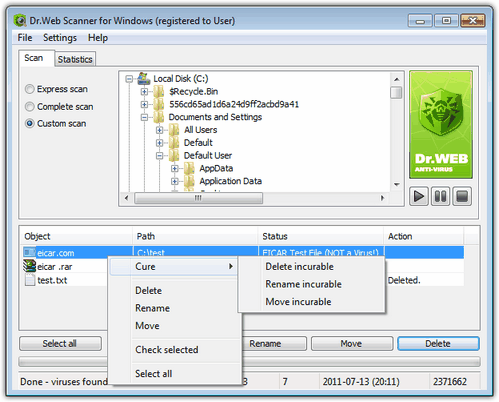Image resolution: width=499 pixels, height=402 pixels.
Task: Choose Move incurable in submenu
Action: 298,302
